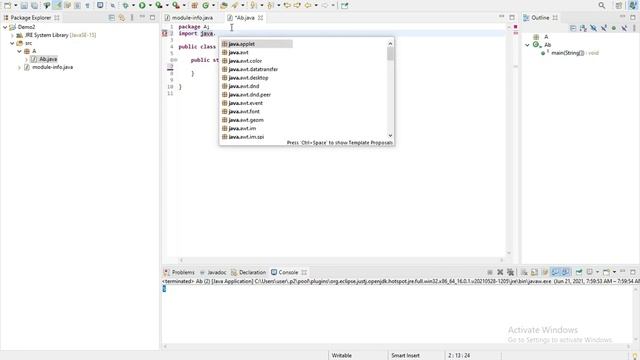Launch the green Run button

click(x=142, y=5)
